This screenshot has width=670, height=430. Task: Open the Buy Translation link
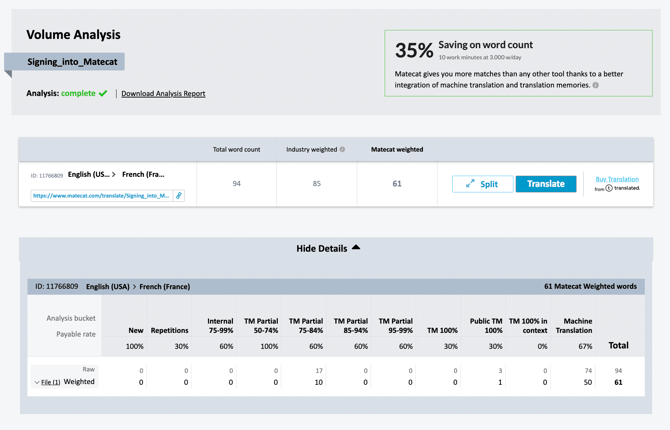617,179
